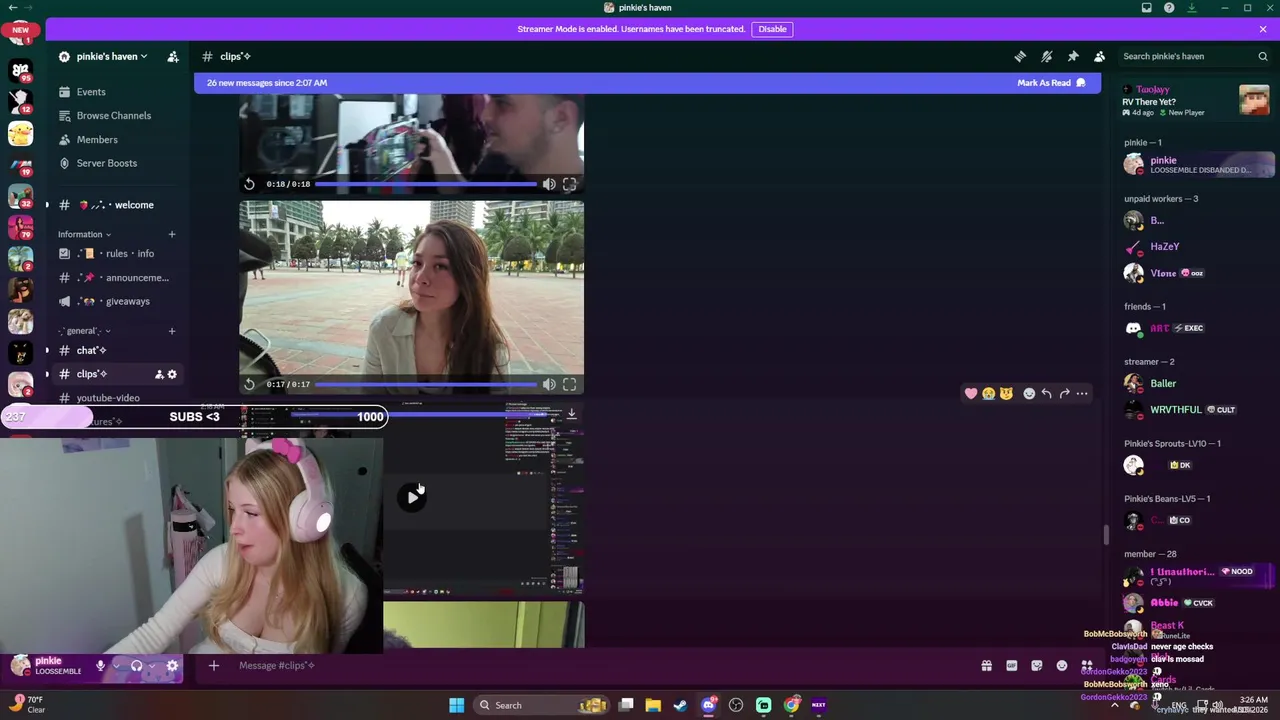Go to the welcome channel
Viewport: 1280px width, 720px height.
click(115, 205)
